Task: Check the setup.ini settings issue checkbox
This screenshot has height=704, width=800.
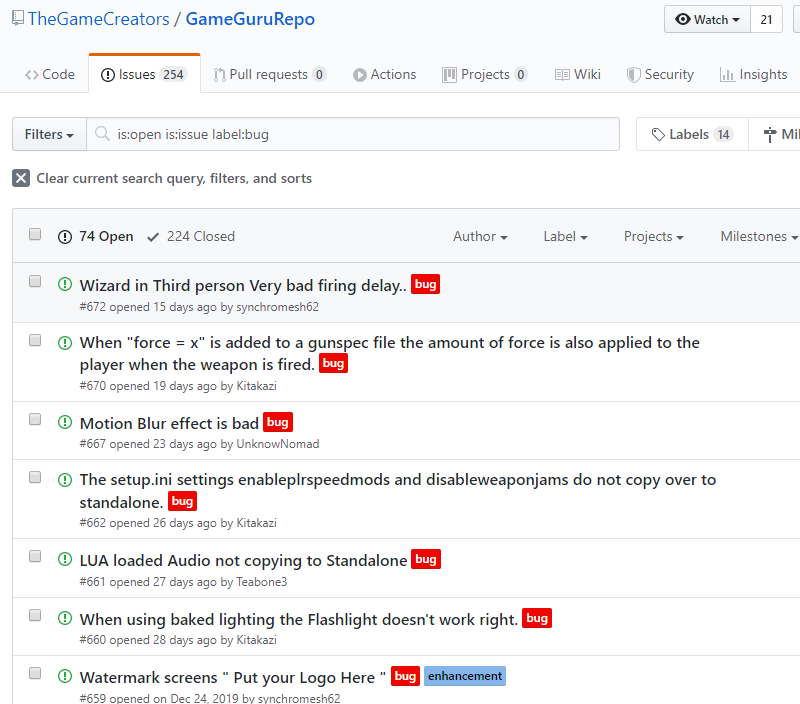Action: tap(35, 477)
